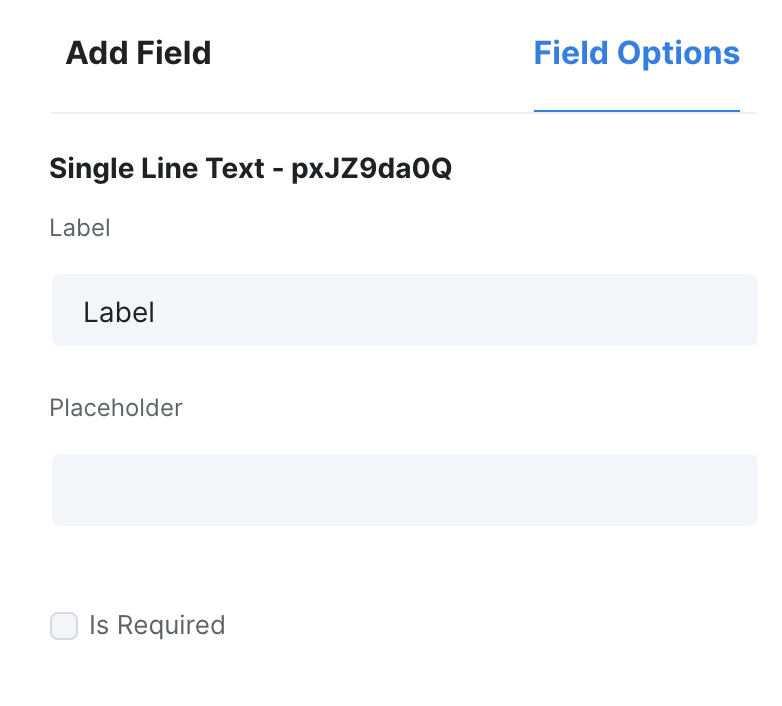
Task: Focus the empty Placeholder input box
Action: coord(404,490)
